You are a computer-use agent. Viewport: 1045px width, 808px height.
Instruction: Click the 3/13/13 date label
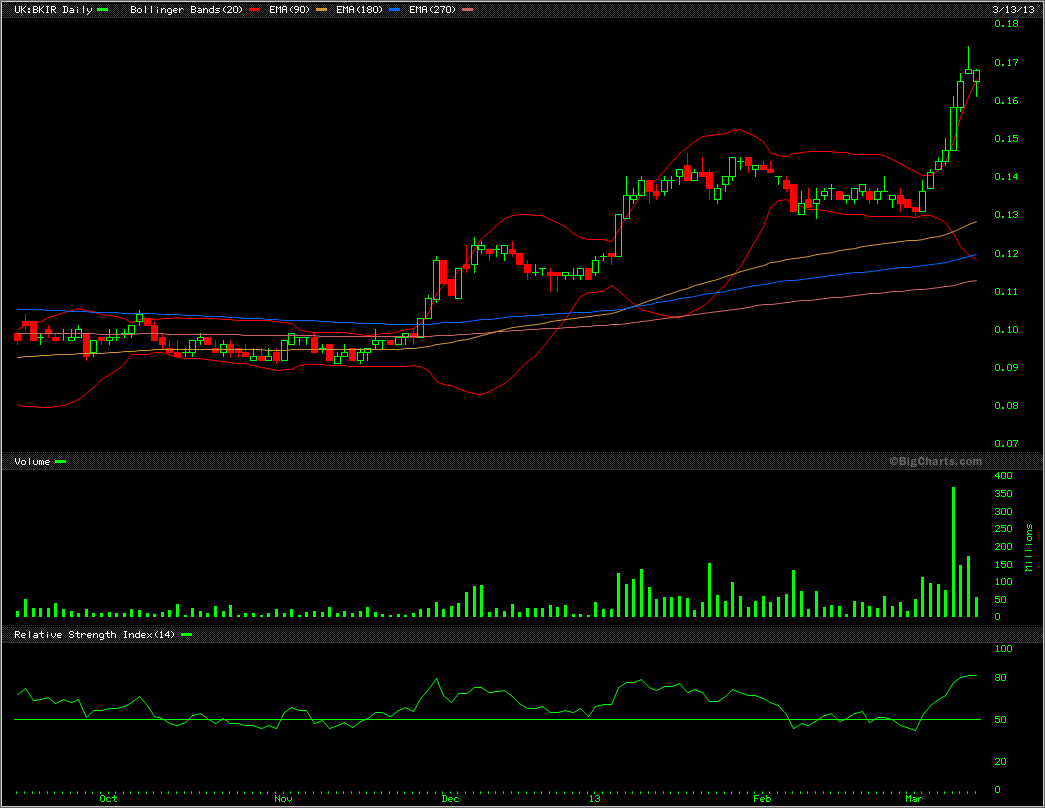pos(1013,10)
